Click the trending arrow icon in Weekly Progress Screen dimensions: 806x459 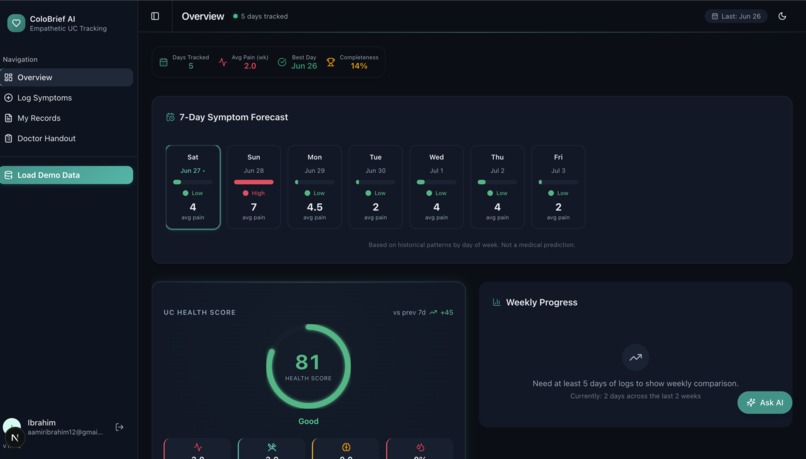tap(635, 357)
